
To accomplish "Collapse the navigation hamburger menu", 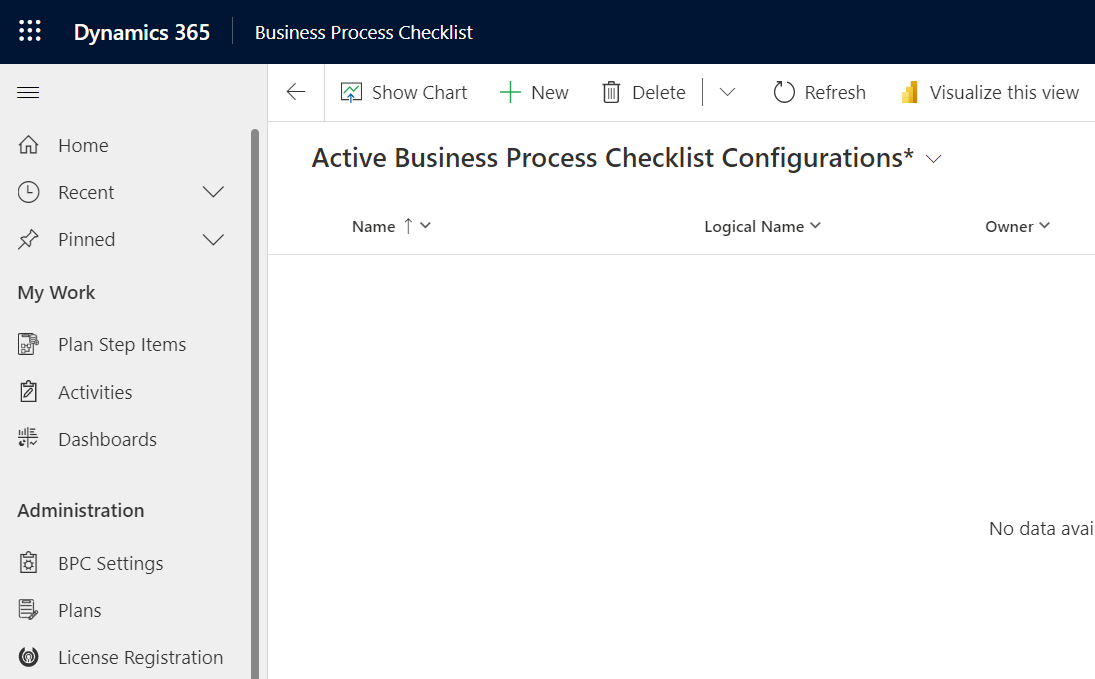I will [29, 93].
